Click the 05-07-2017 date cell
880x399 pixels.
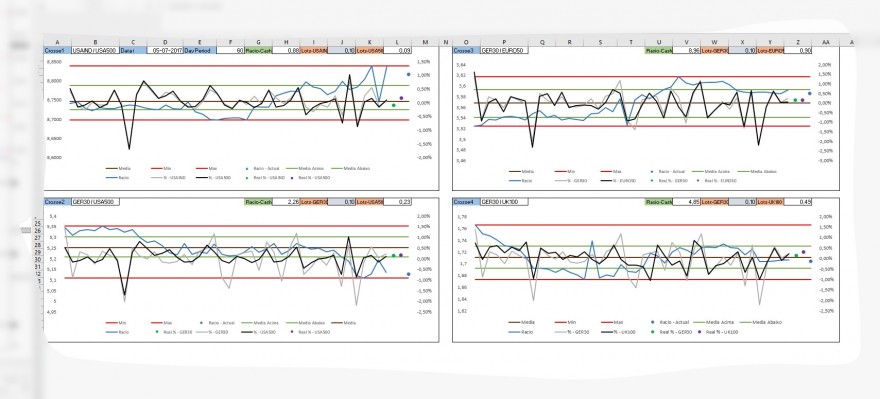click(165, 51)
